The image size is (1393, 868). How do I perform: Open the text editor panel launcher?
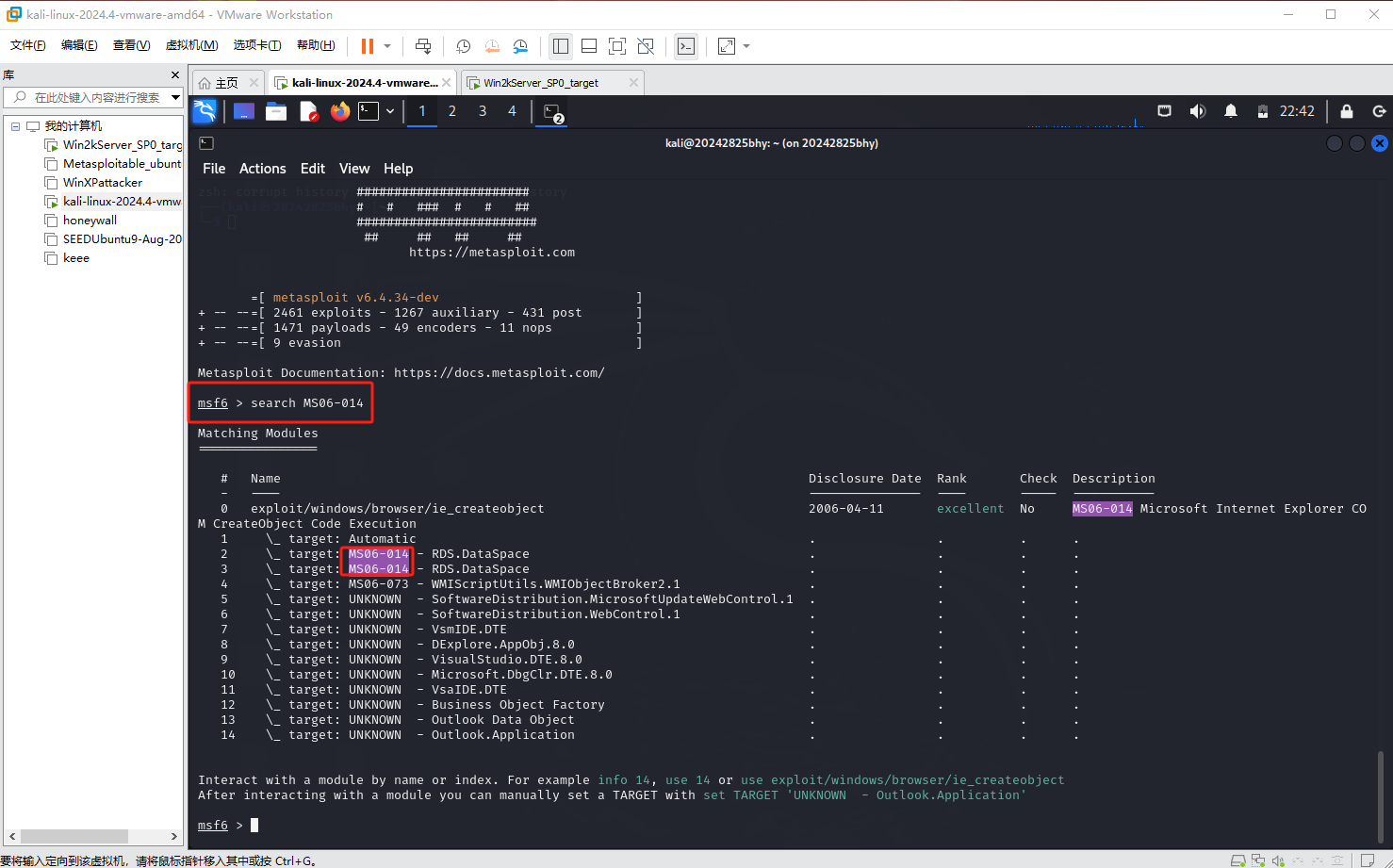point(308,111)
